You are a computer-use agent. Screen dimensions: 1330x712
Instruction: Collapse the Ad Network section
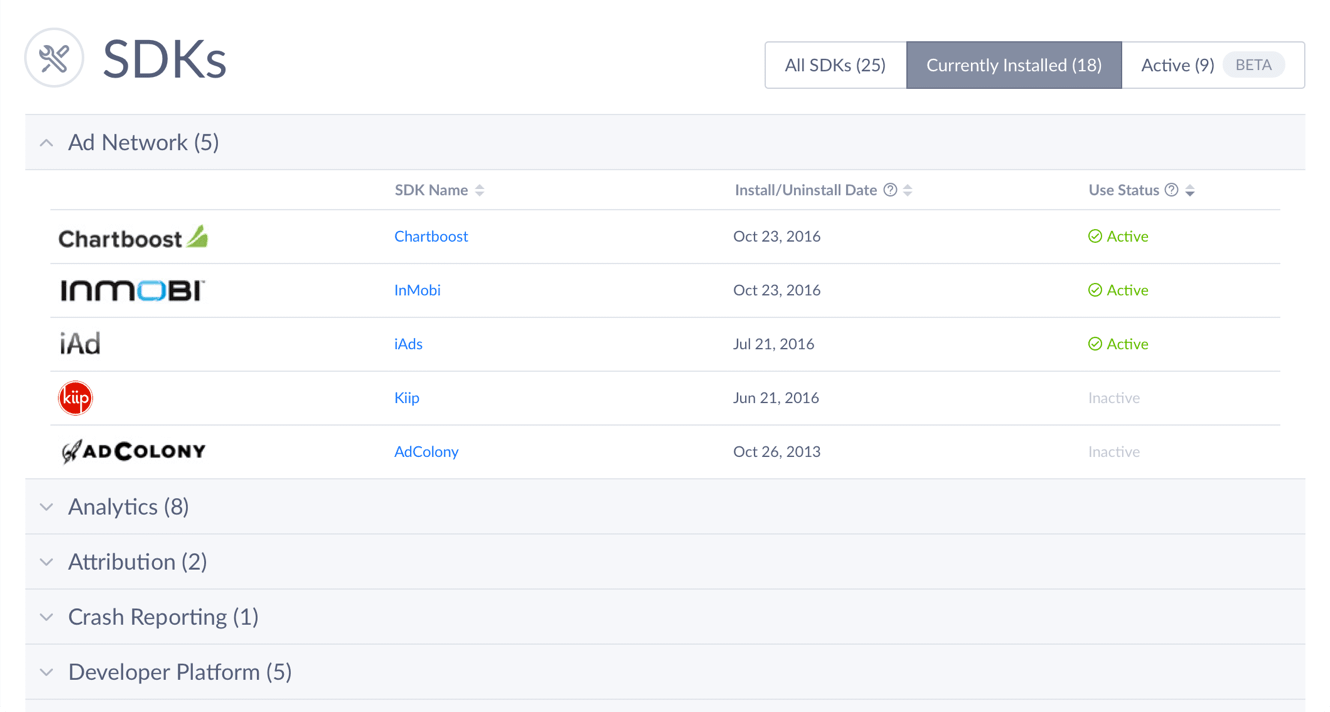(47, 143)
